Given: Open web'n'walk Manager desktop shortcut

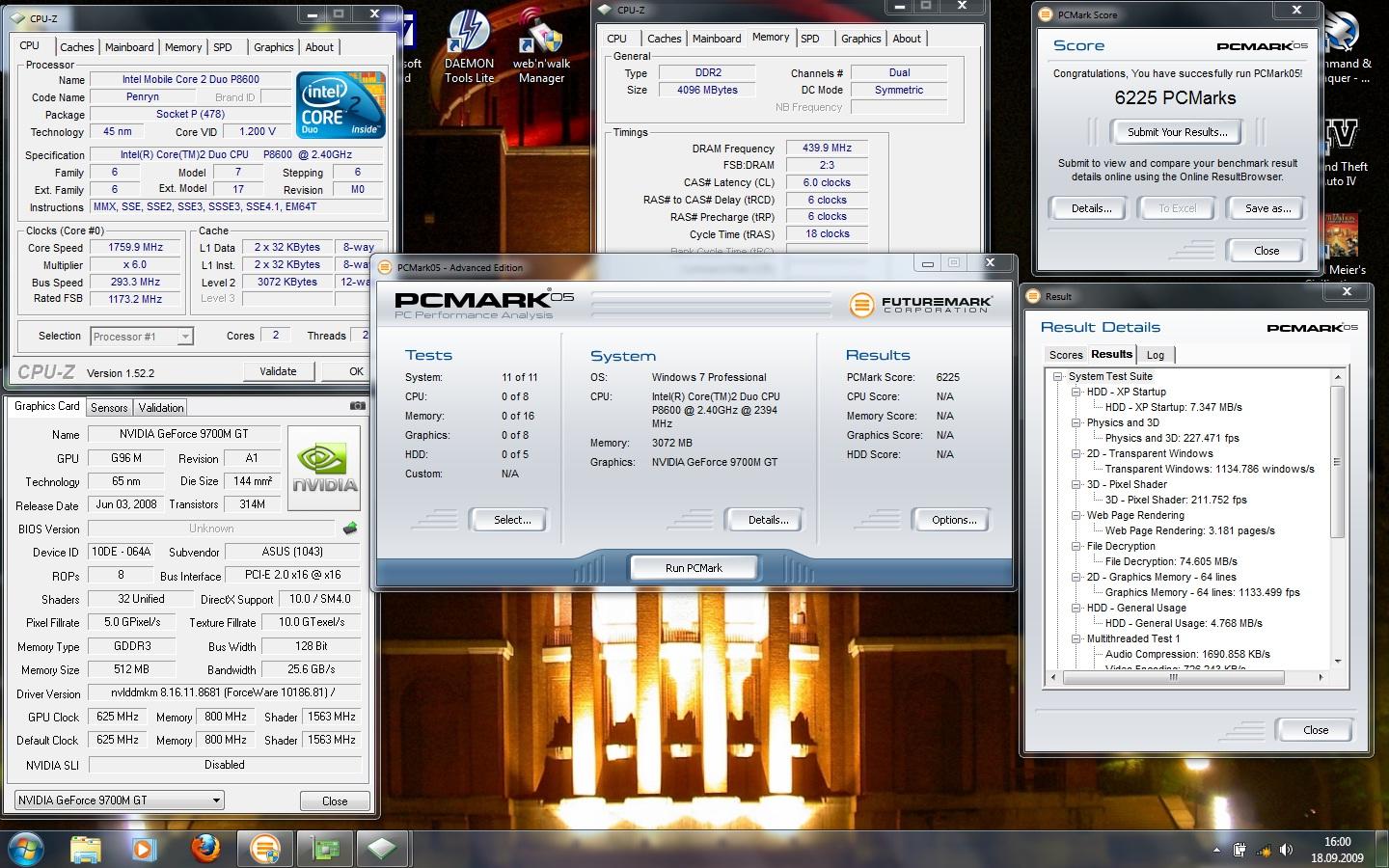Looking at the screenshot, I should coord(541,48).
